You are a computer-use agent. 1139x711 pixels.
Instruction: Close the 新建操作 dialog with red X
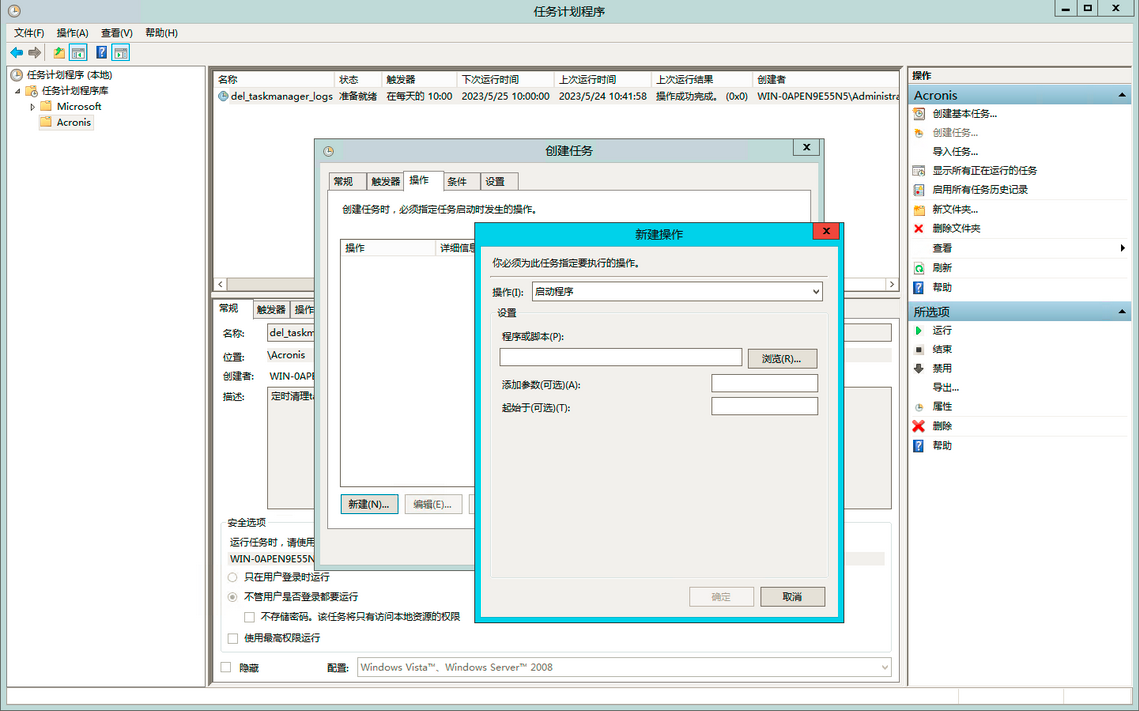click(826, 231)
